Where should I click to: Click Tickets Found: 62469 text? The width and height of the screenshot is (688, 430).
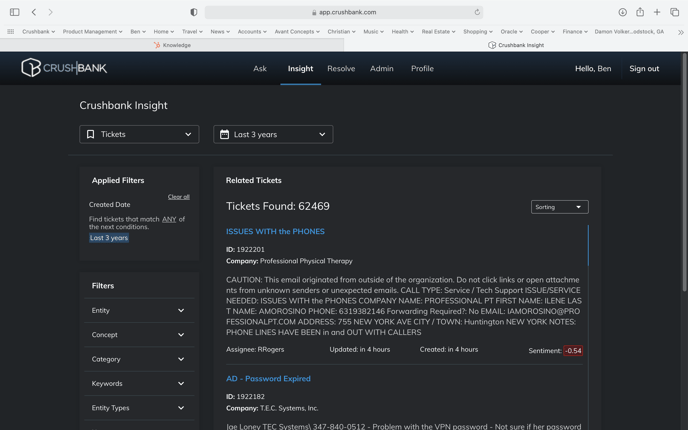(x=278, y=206)
